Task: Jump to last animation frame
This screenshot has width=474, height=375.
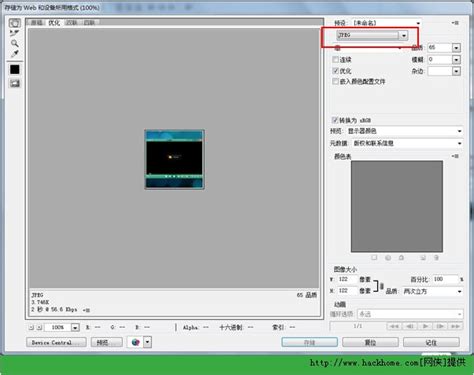Action: pos(456,326)
